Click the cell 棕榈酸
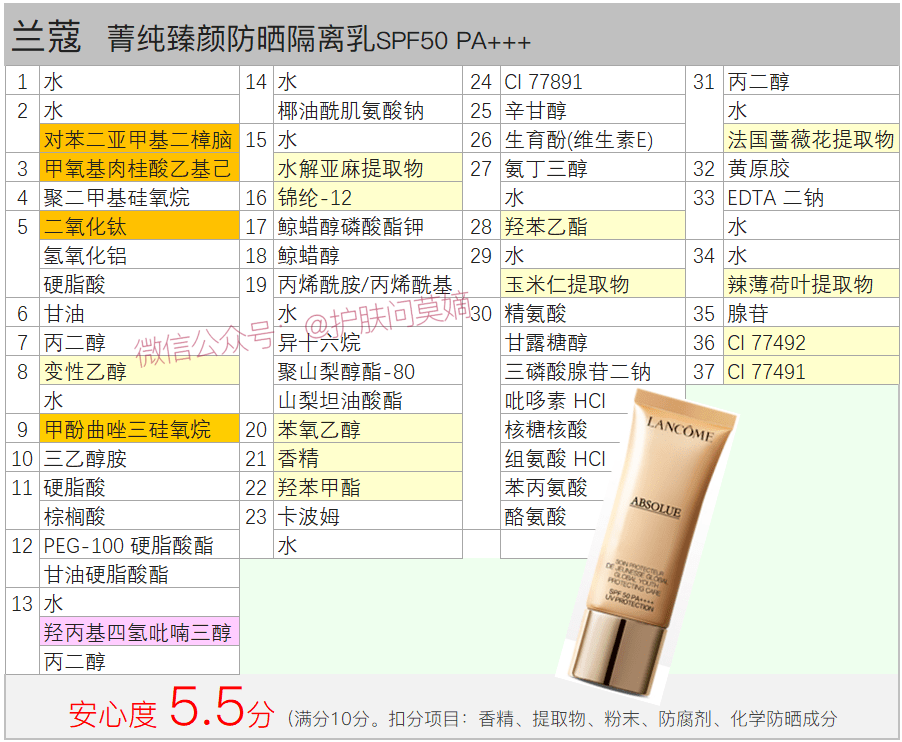902x742 pixels. point(139,516)
